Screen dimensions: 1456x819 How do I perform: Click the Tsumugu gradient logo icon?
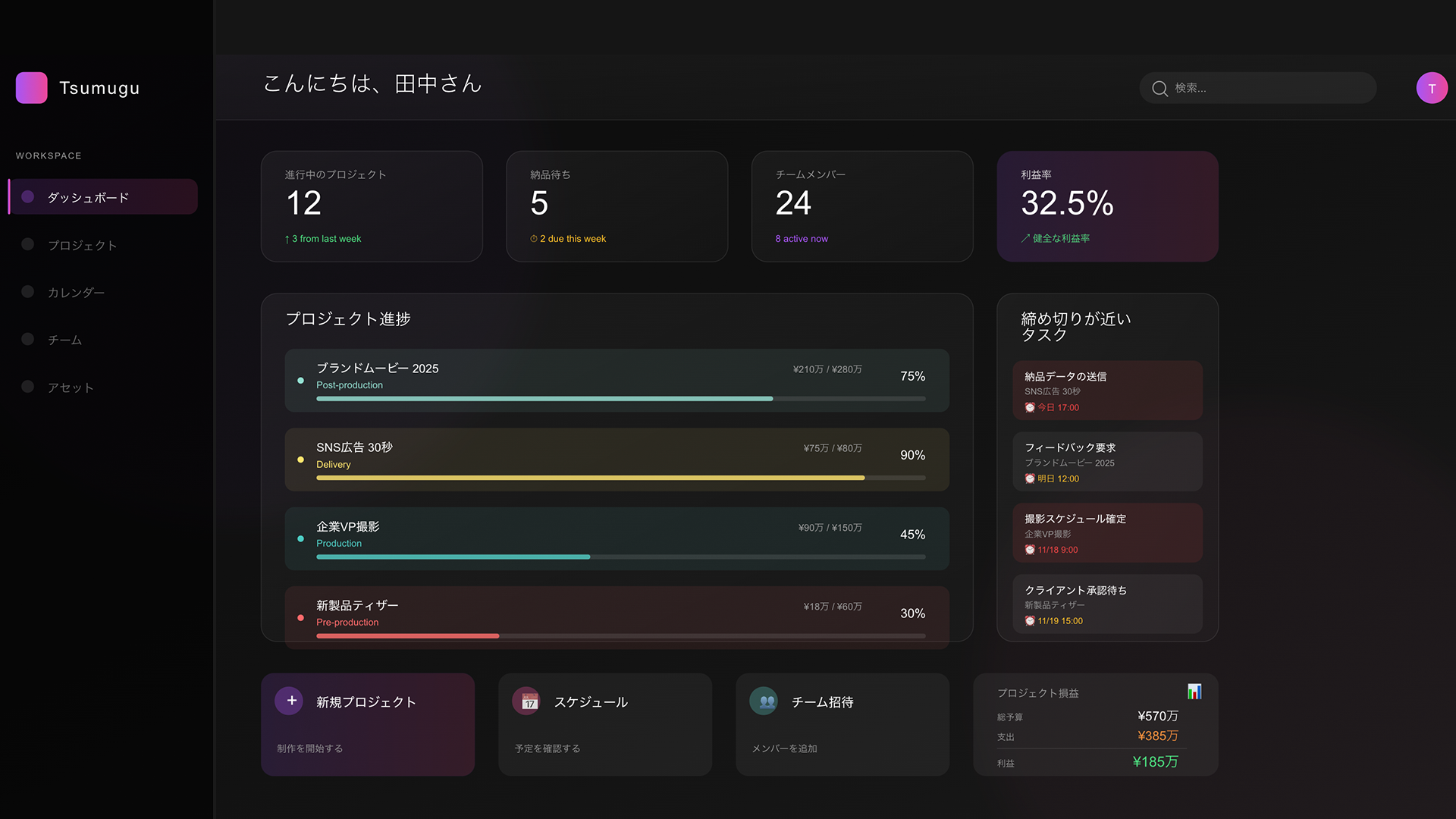point(31,88)
